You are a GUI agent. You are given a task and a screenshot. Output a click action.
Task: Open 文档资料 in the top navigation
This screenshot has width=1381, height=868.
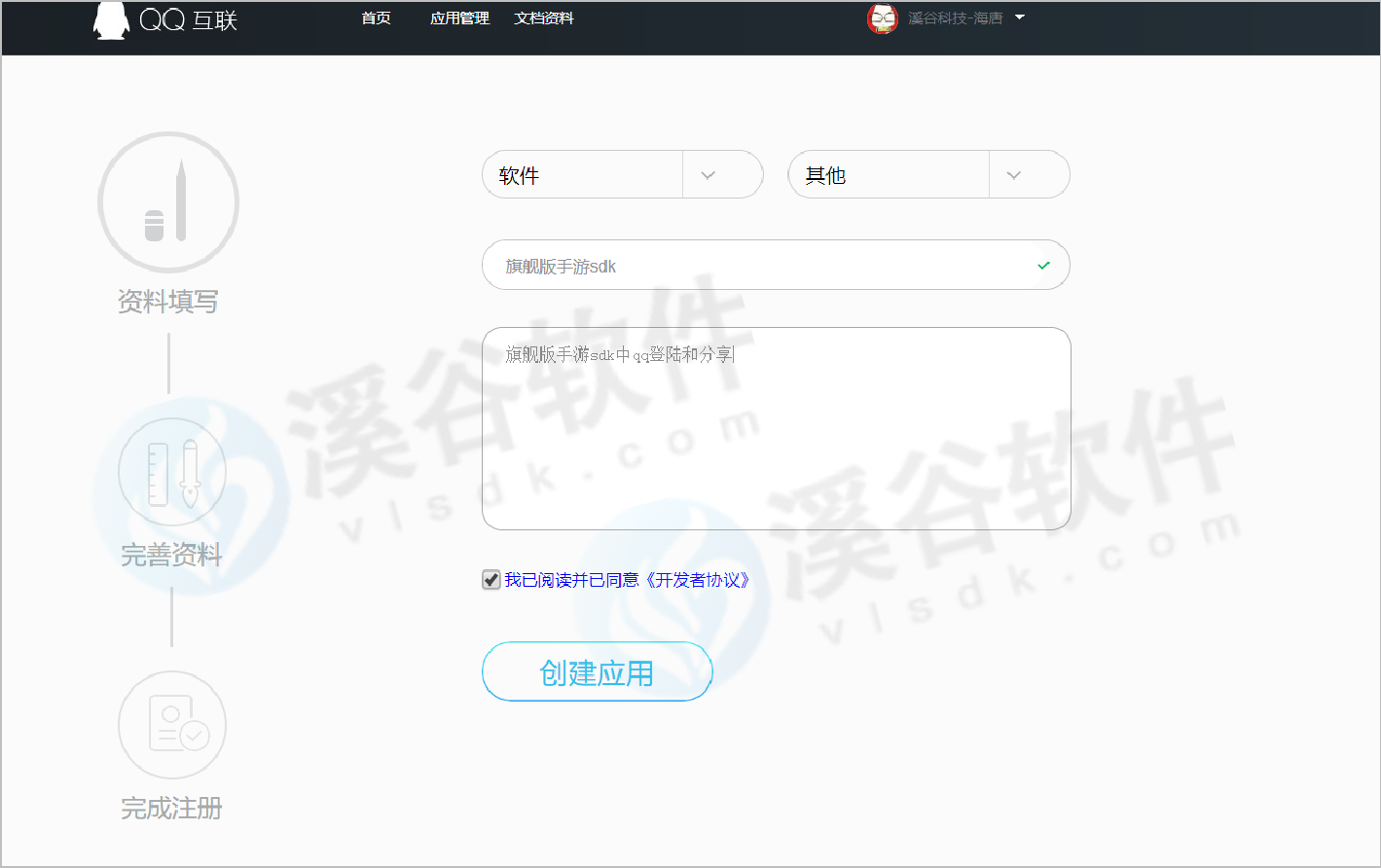[544, 18]
